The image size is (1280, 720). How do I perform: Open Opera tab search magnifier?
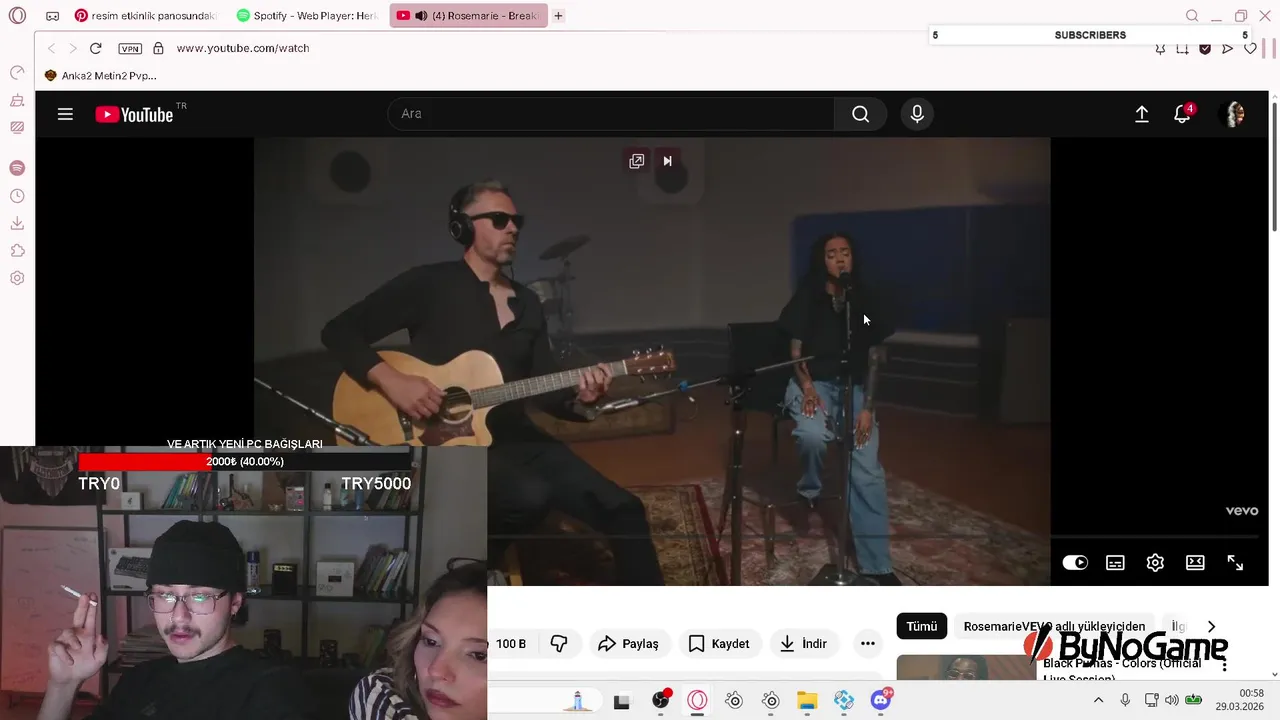tap(1192, 16)
